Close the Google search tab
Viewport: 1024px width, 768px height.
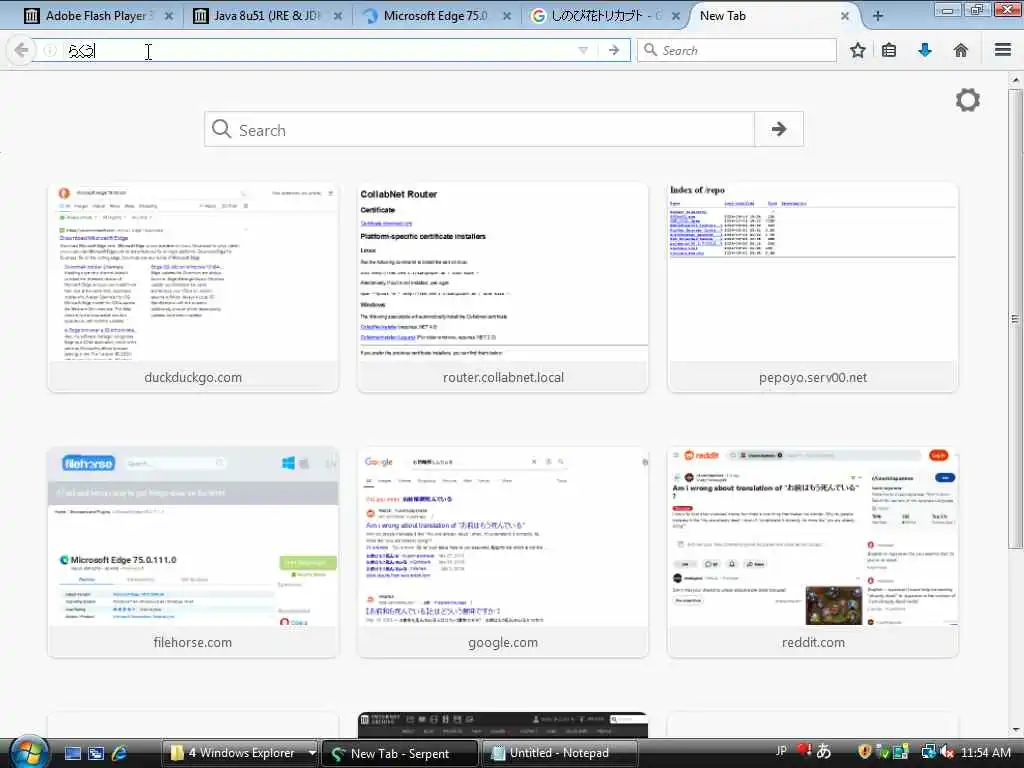676,16
